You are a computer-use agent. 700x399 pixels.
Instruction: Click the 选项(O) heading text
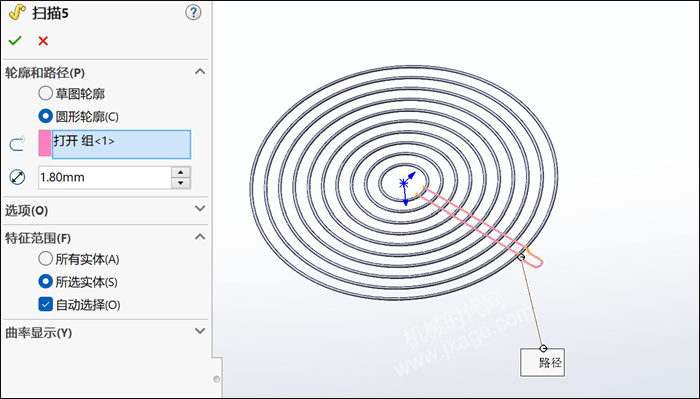tap(26, 210)
